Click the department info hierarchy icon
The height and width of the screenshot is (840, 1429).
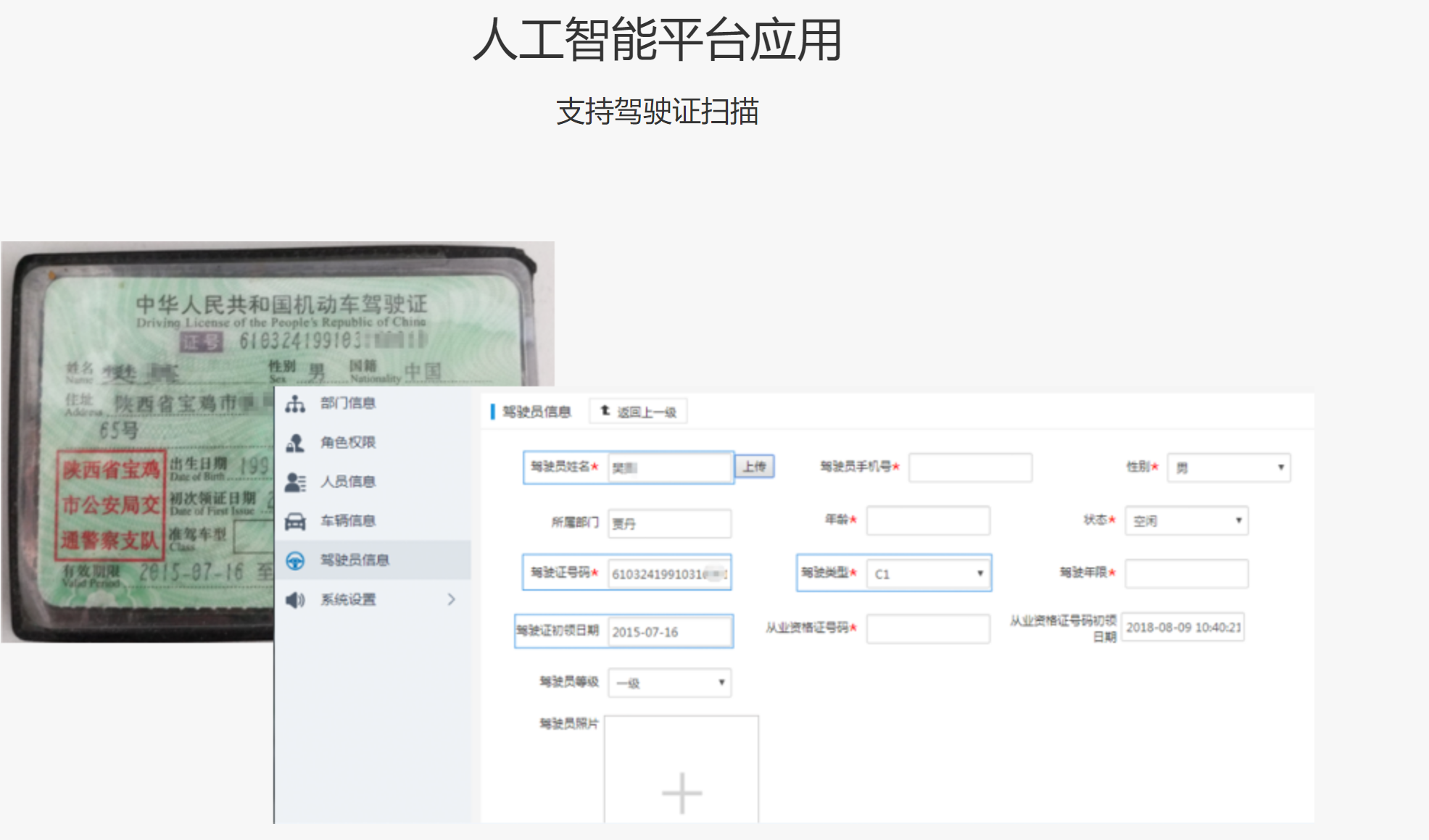point(295,404)
